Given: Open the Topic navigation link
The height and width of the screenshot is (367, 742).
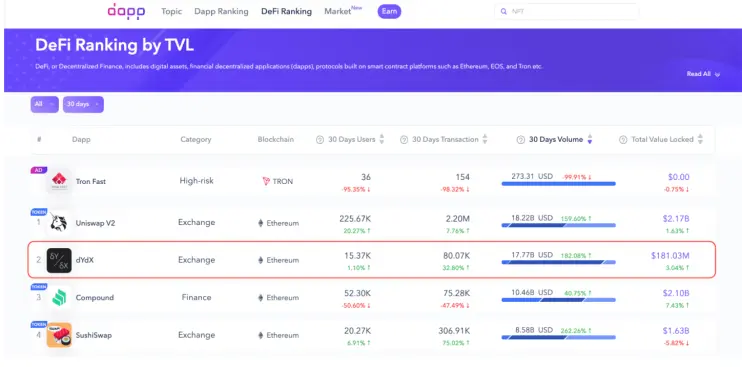Looking at the screenshot, I should tap(171, 11).
